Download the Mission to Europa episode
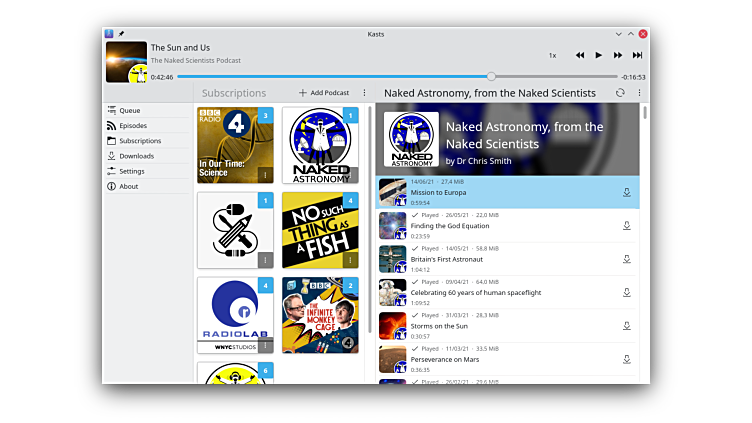The height and width of the screenshot is (423, 752). (627, 192)
